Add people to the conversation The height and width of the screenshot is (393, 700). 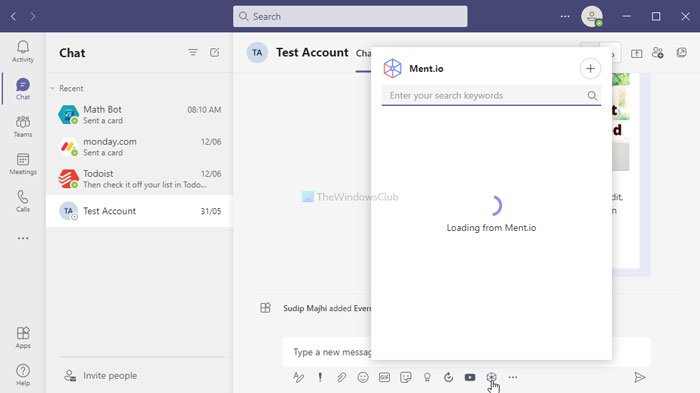[x=658, y=53]
